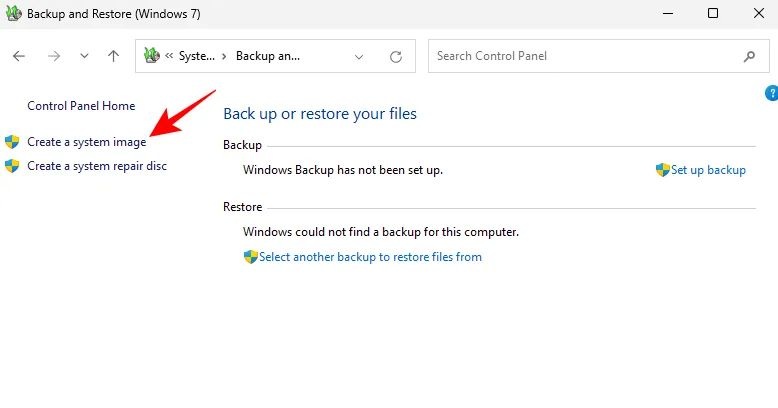Click the forward navigation arrow
778x408 pixels.
[54, 56]
